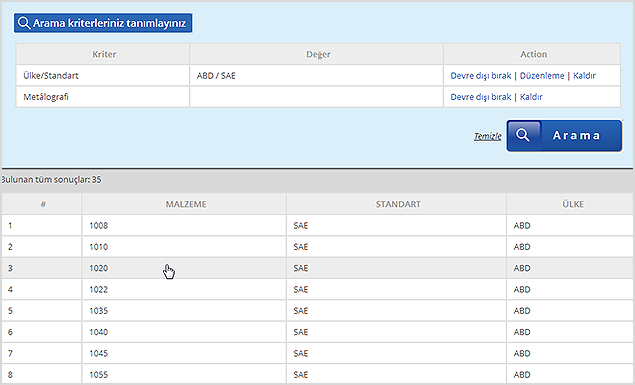Click Devre dışı bırak for Ülke/Standart

[481, 76]
